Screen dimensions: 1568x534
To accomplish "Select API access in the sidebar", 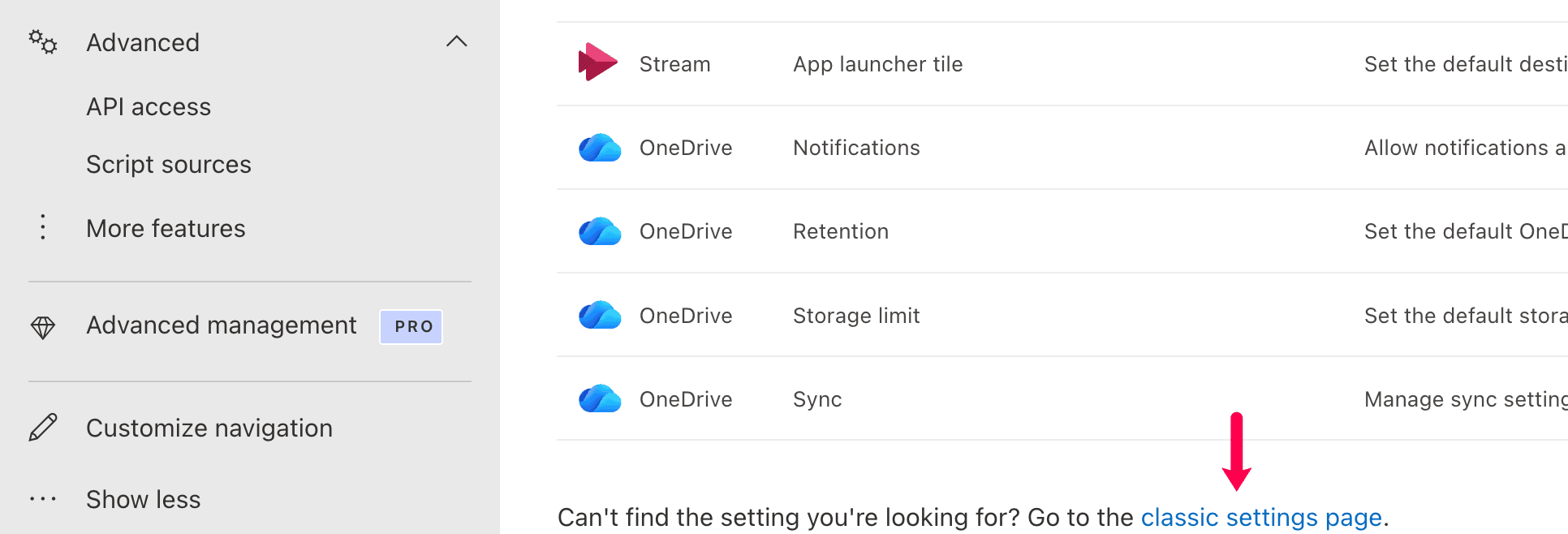I will (149, 106).
